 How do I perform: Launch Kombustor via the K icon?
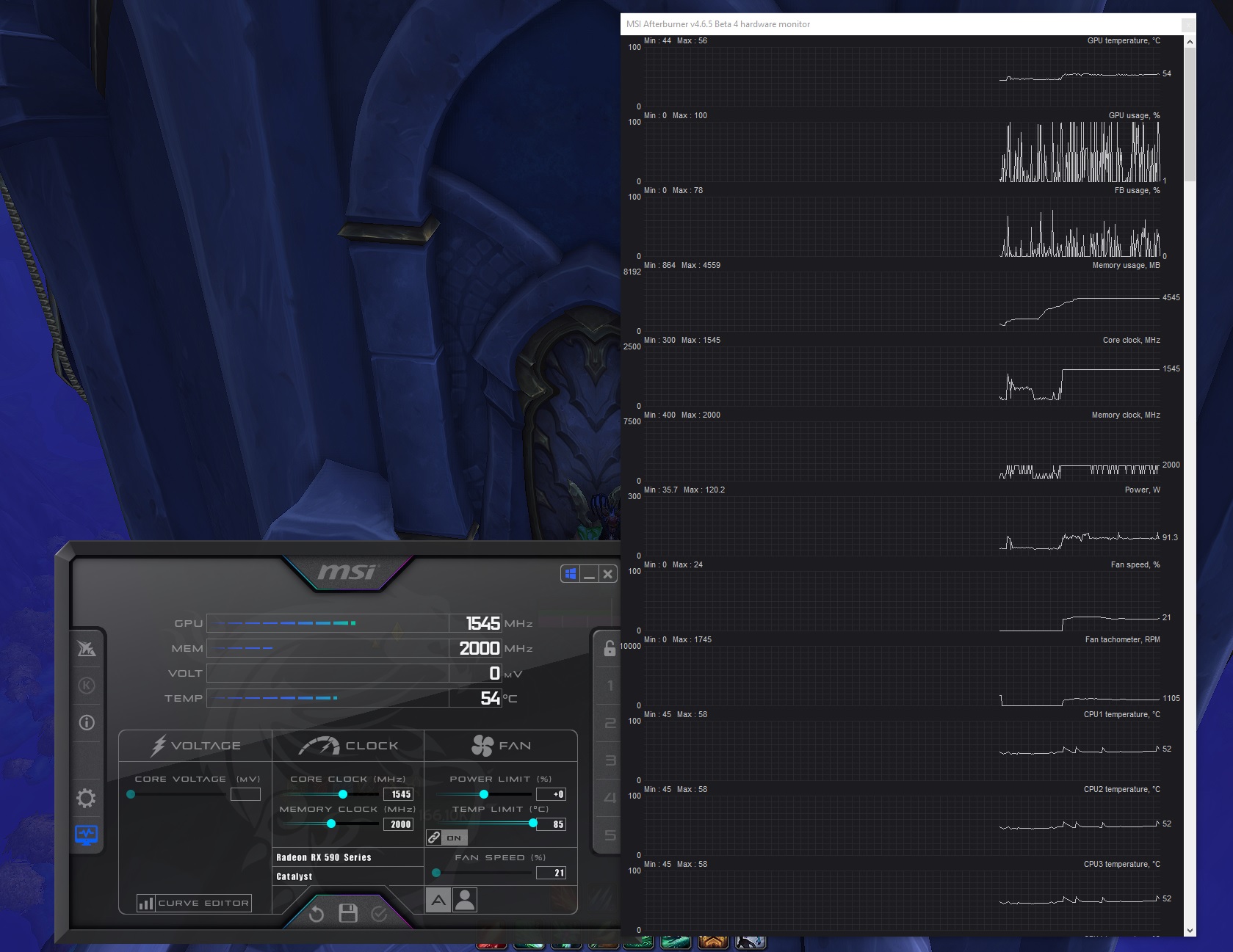click(x=87, y=686)
